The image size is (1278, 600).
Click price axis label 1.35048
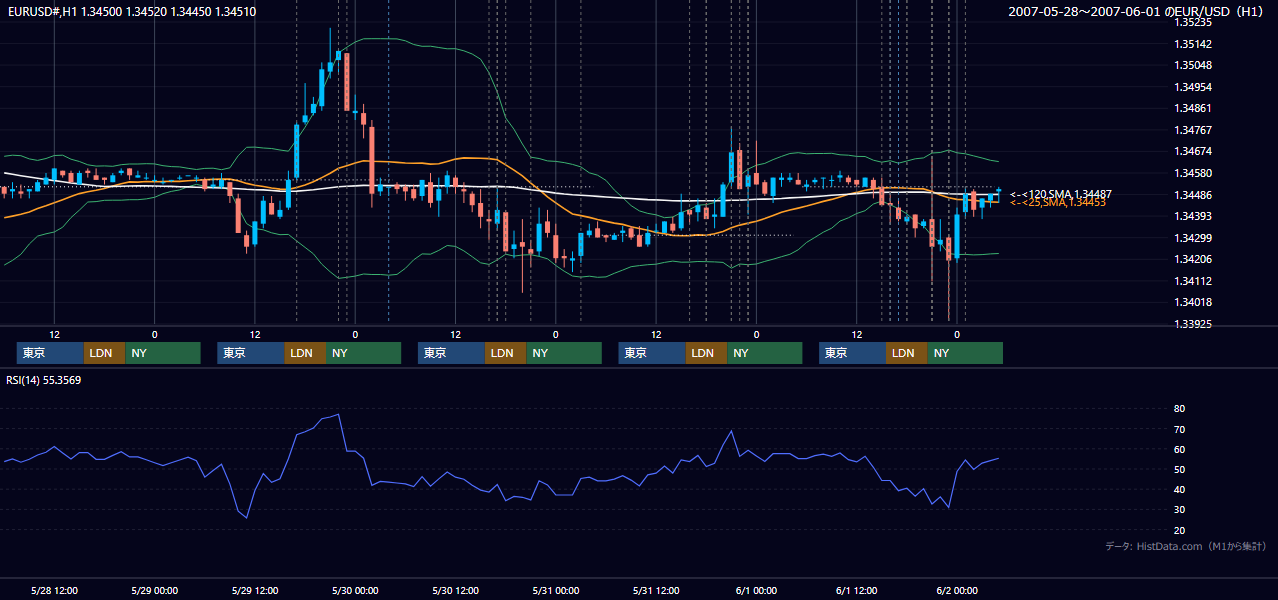1193,65
